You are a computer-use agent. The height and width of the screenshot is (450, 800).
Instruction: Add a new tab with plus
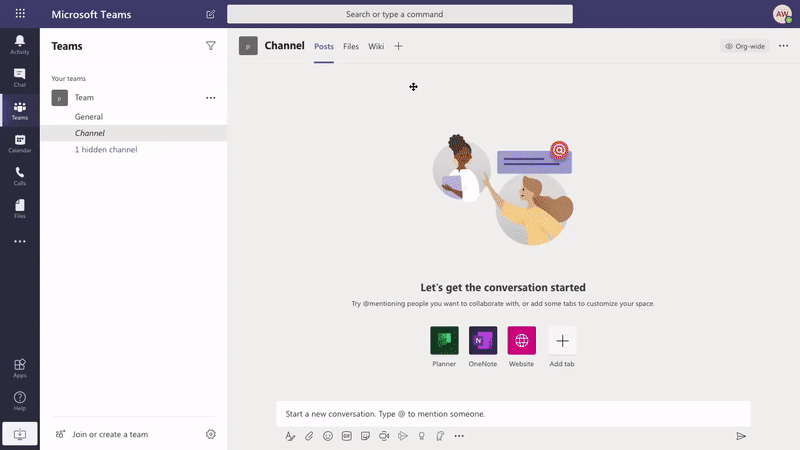pyautogui.click(x=398, y=46)
